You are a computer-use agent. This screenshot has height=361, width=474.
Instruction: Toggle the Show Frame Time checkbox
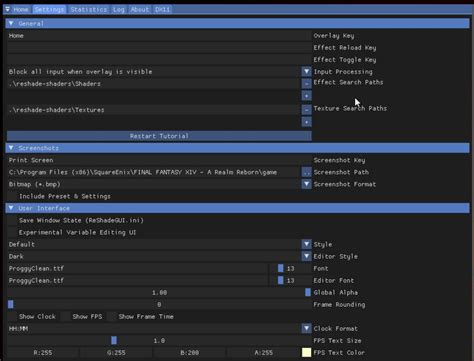(113, 316)
